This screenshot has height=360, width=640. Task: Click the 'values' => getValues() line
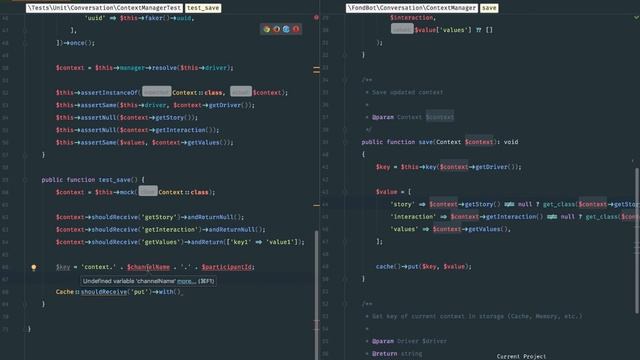pos(451,229)
